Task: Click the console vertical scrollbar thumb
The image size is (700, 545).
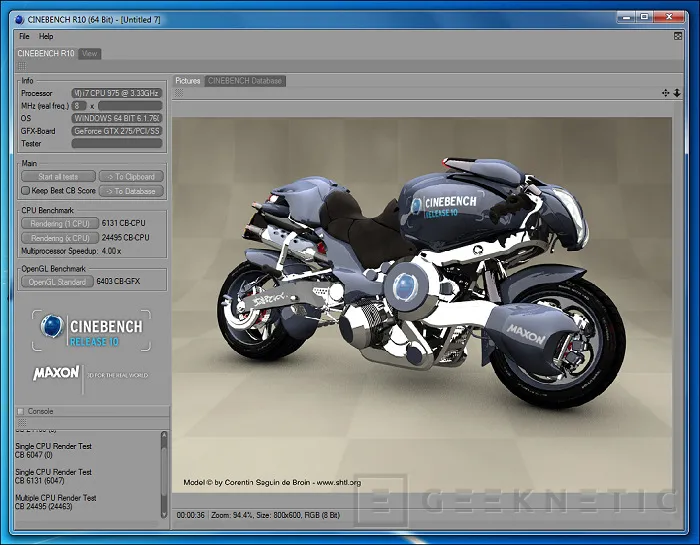Action: point(164,471)
